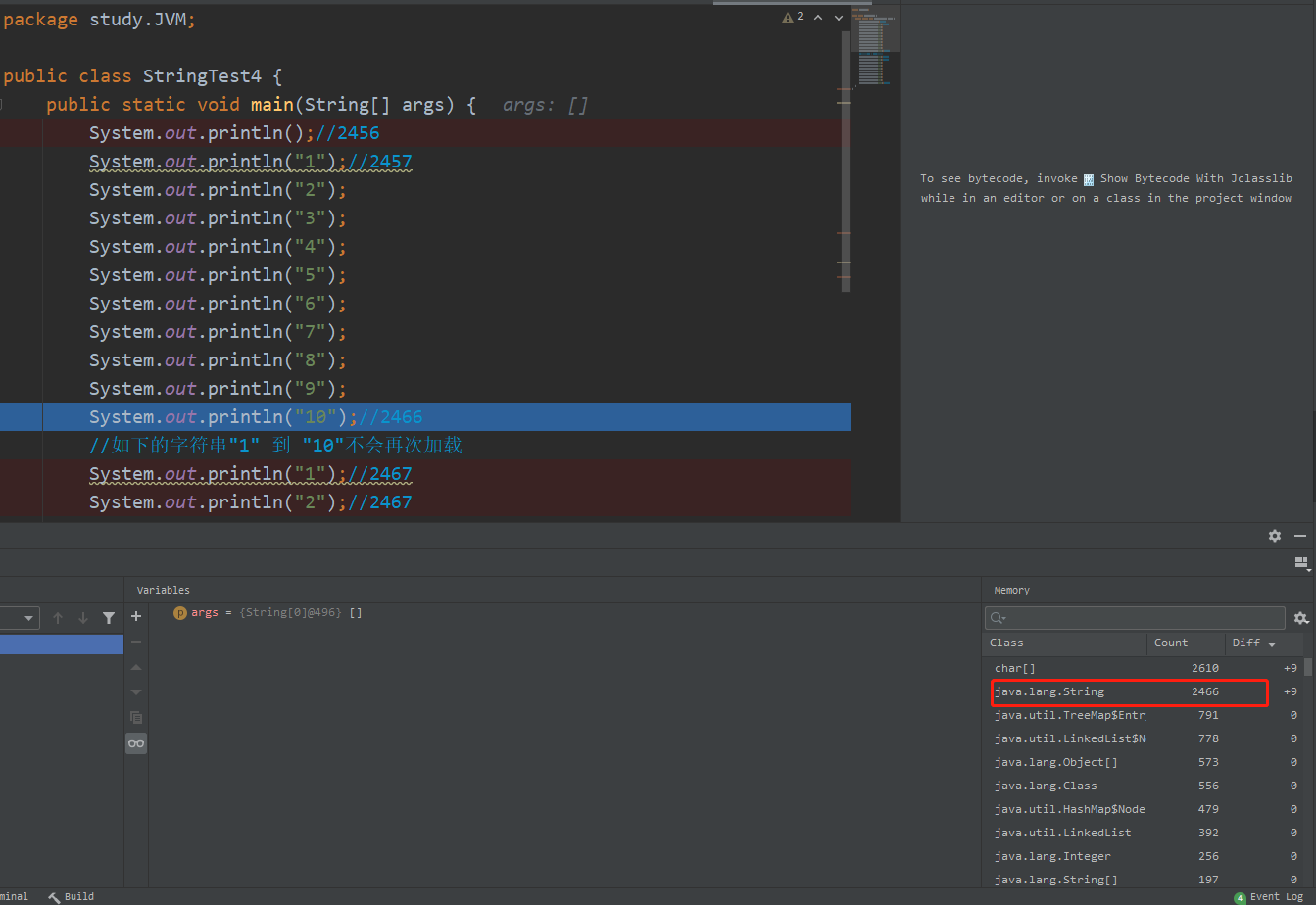
Task: Select the java.lang.Integer row
Action: point(1143,856)
